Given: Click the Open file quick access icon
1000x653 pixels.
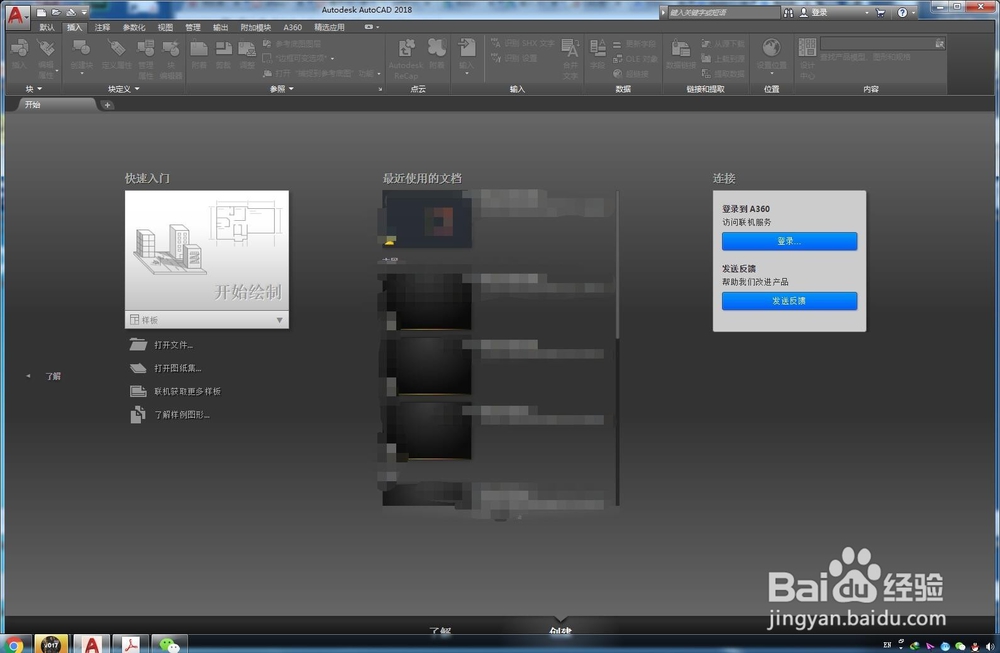Looking at the screenshot, I should pyautogui.click(x=56, y=12).
